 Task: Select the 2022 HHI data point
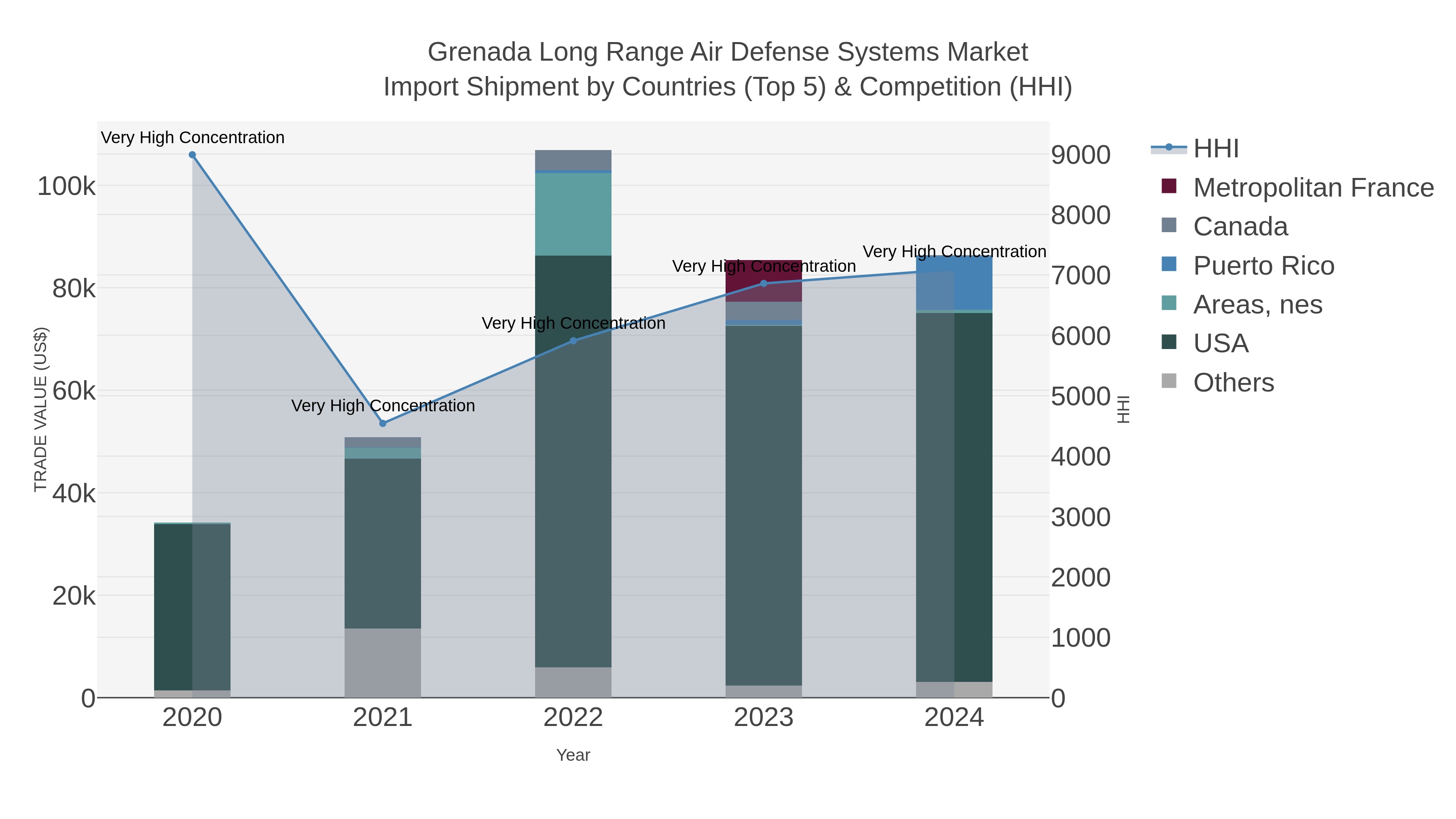[573, 341]
